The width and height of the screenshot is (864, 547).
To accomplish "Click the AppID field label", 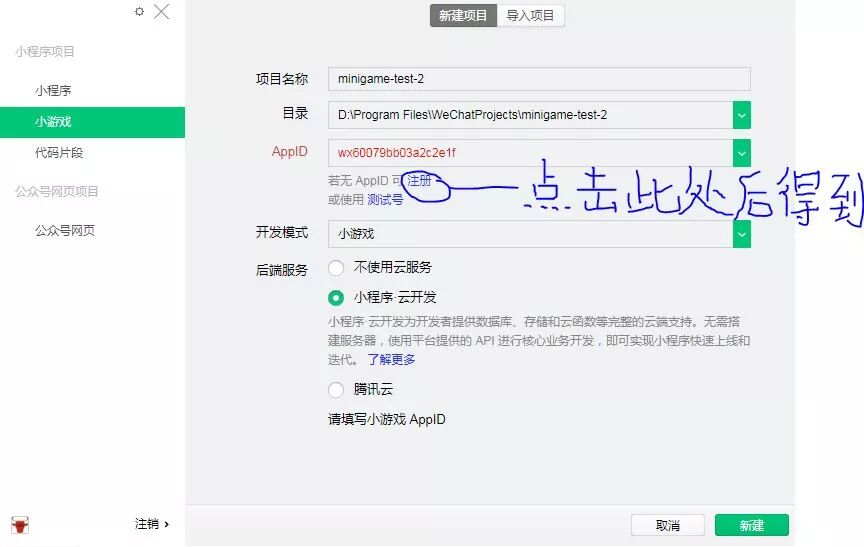I will (x=289, y=151).
